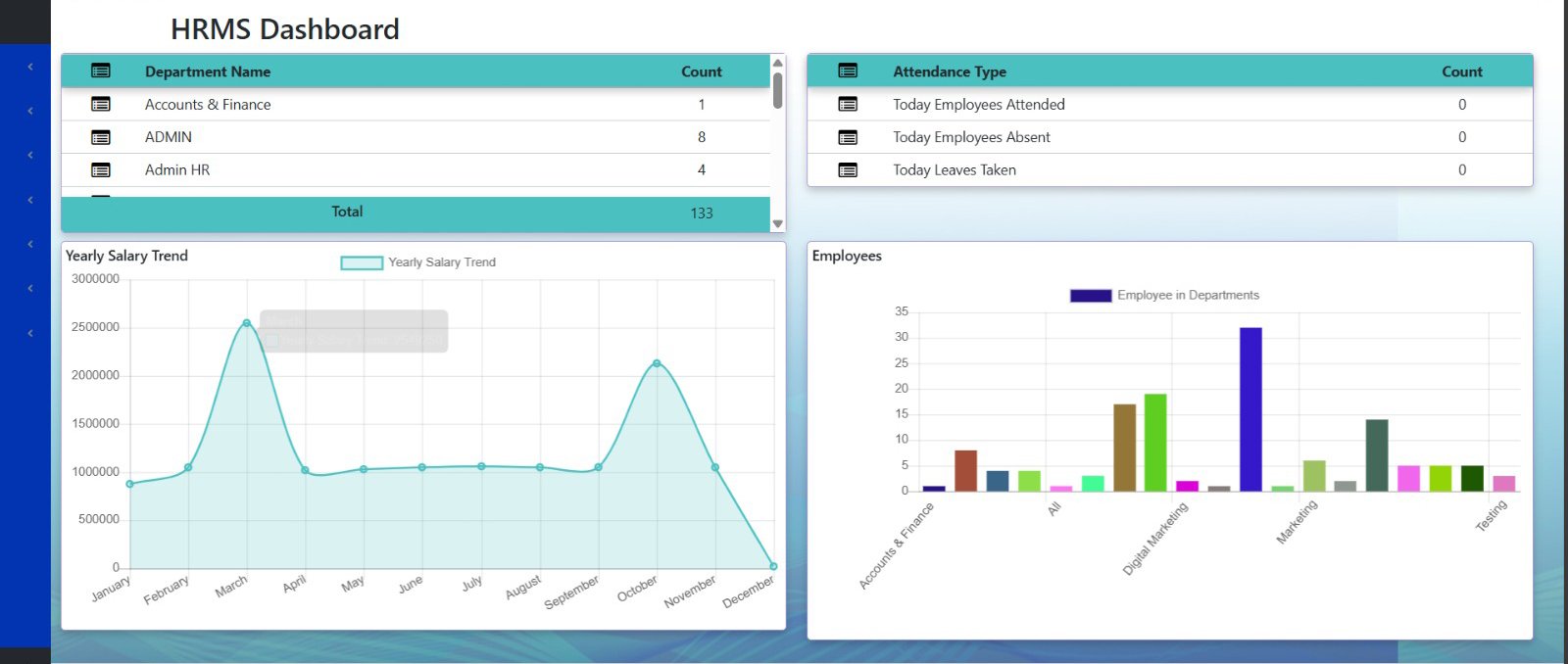The height and width of the screenshot is (664, 1568).
Task: Click the list icon in Department Name header
Action: (101, 71)
